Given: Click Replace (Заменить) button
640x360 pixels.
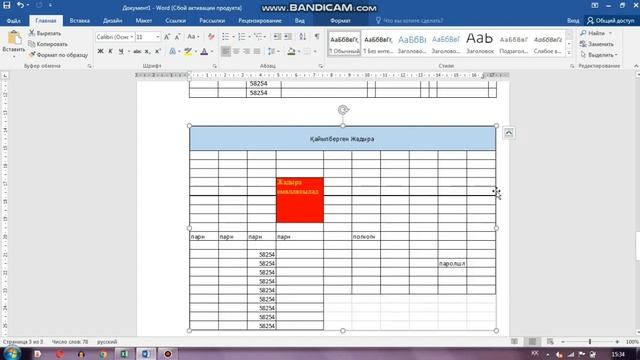Looking at the screenshot, I should (x=596, y=44).
